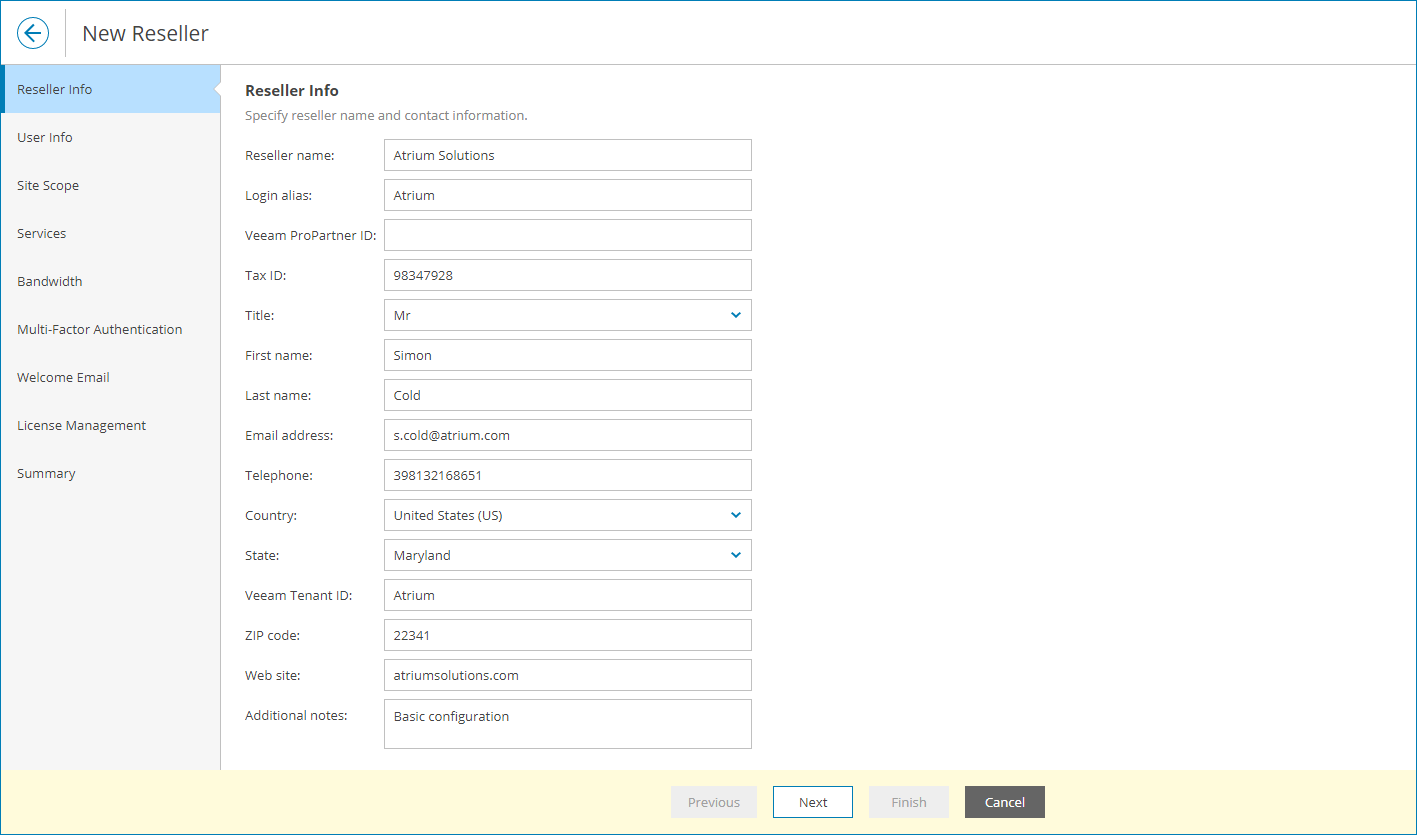
Task: Cancel the new reseller wizard
Action: pyautogui.click(x=1004, y=802)
